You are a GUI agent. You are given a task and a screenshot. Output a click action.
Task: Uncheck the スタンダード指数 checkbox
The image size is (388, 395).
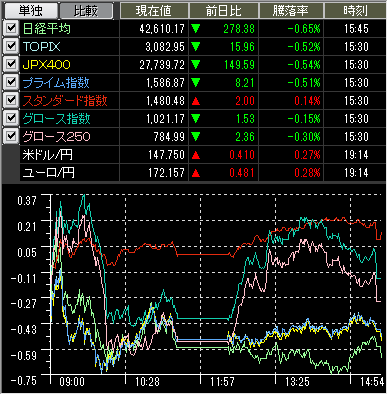pyautogui.click(x=11, y=100)
